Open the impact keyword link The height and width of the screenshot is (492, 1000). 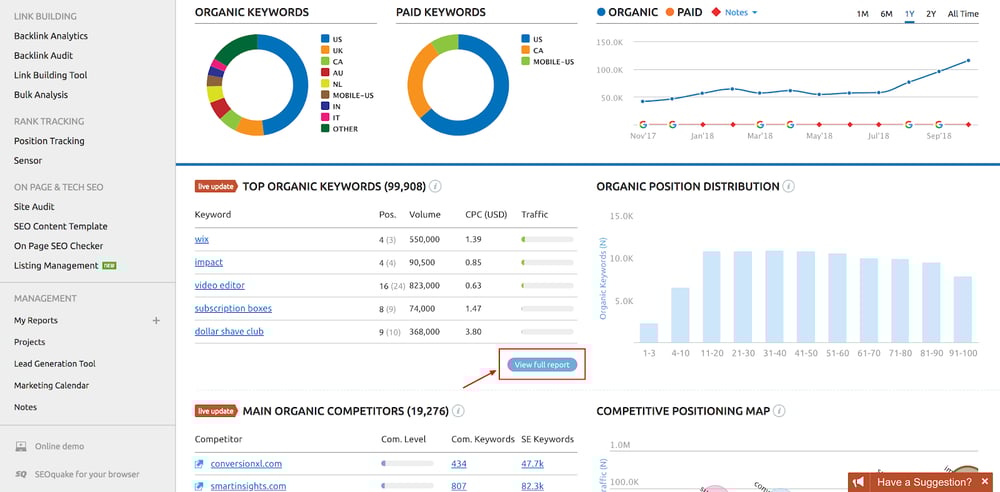(209, 262)
